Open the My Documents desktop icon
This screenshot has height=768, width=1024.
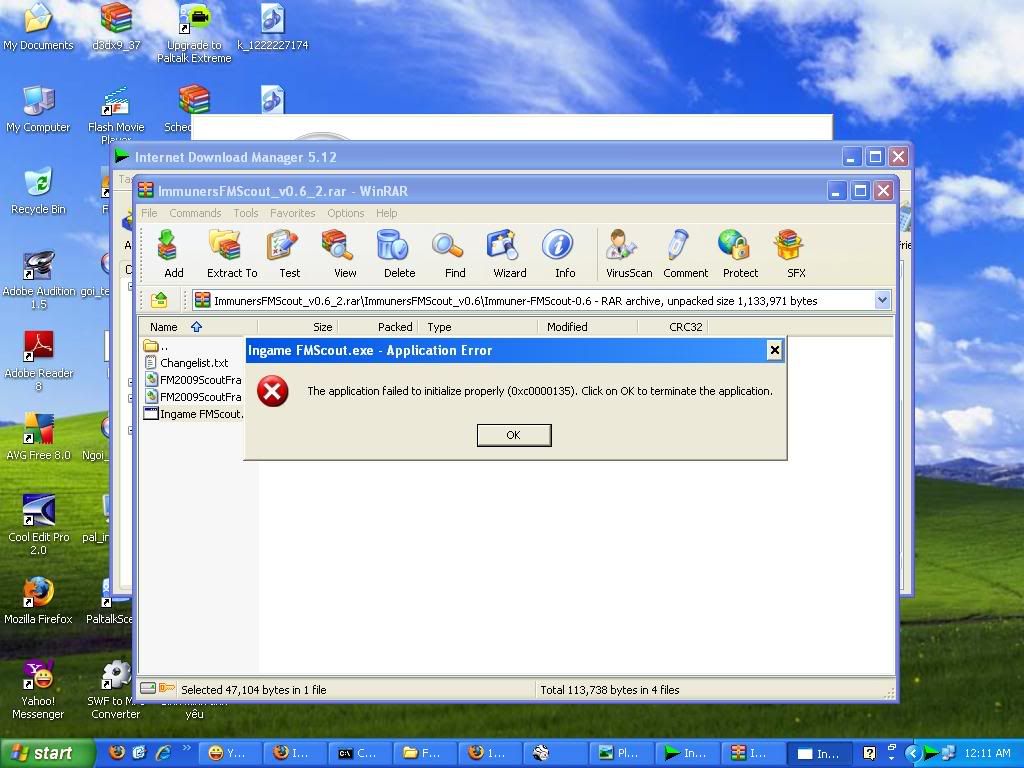(x=38, y=26)
